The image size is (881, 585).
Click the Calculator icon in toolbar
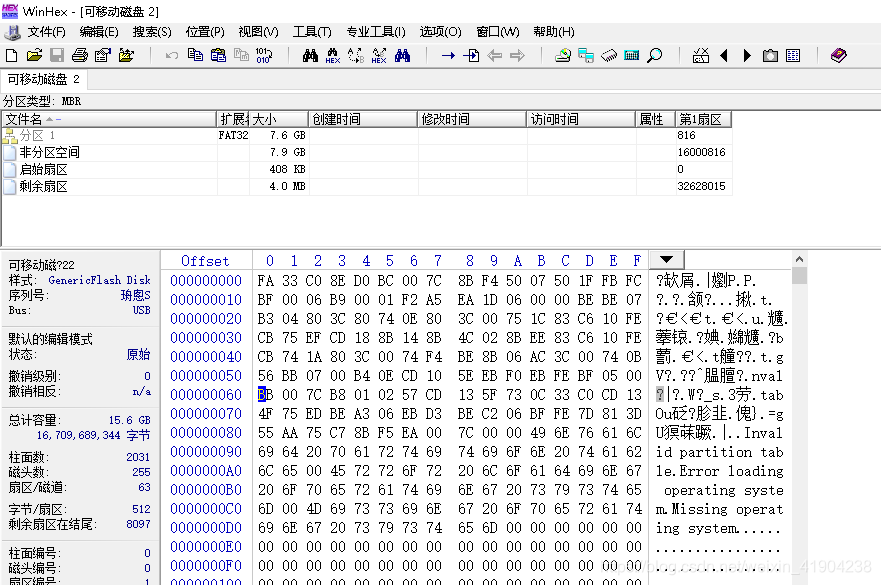(632, 55)
